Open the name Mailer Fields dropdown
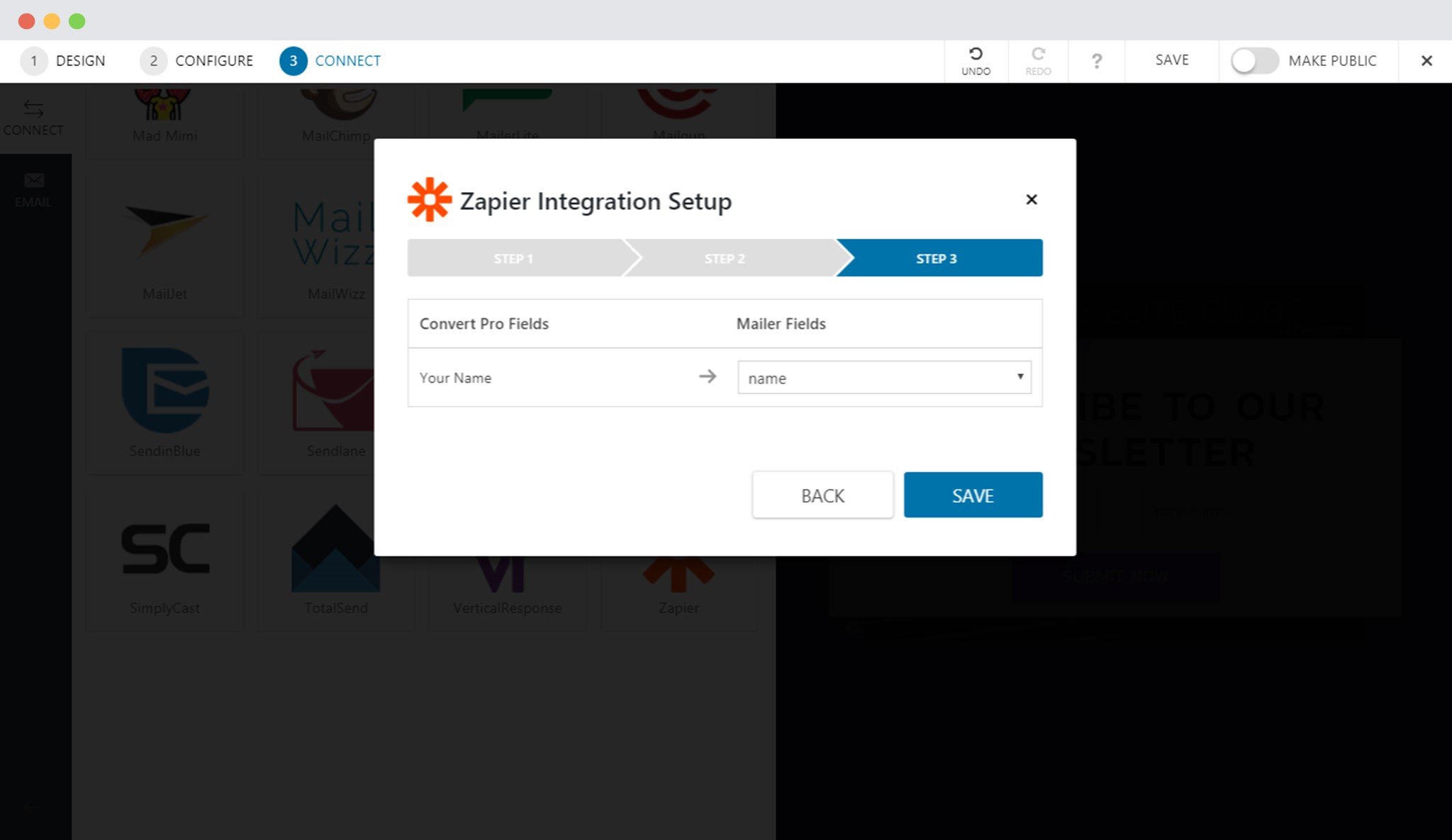The width and height of the screenshot is (1452, 840). tap(884, 377)
